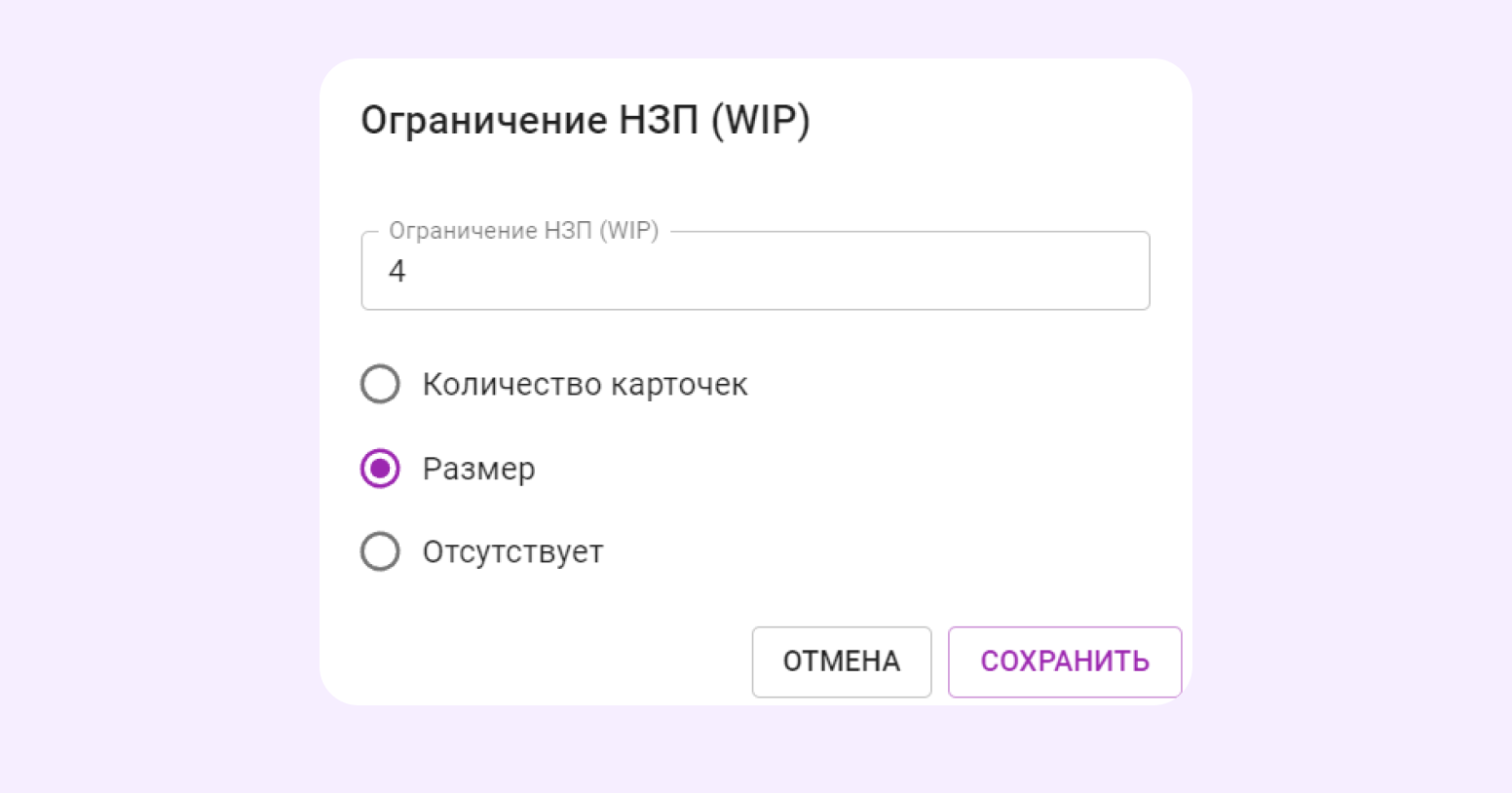Click the small floating label above the input

(523, 231)
